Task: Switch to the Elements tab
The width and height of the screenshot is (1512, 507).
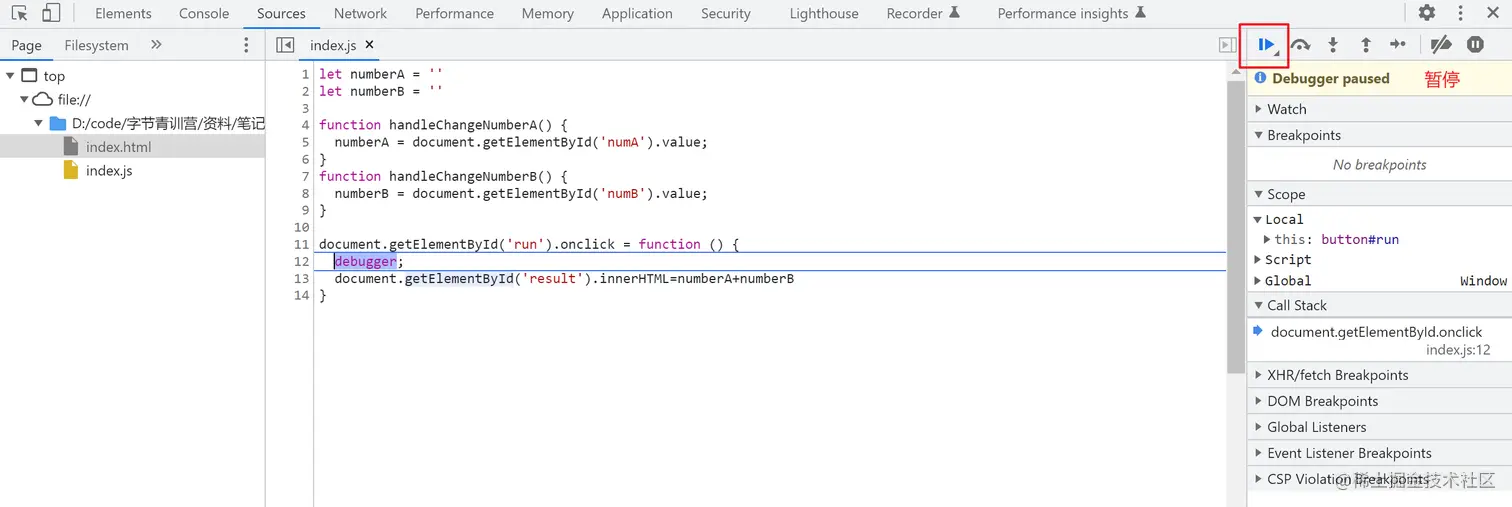Action: coord(123,13)
